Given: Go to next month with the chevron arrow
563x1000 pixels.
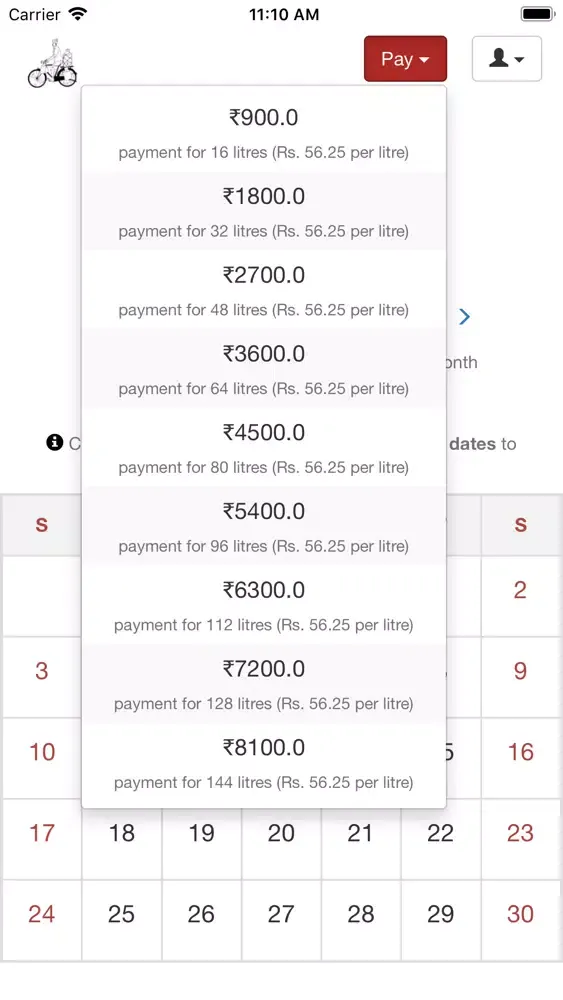Looking at the screenshot, I should tap(465, 316).
